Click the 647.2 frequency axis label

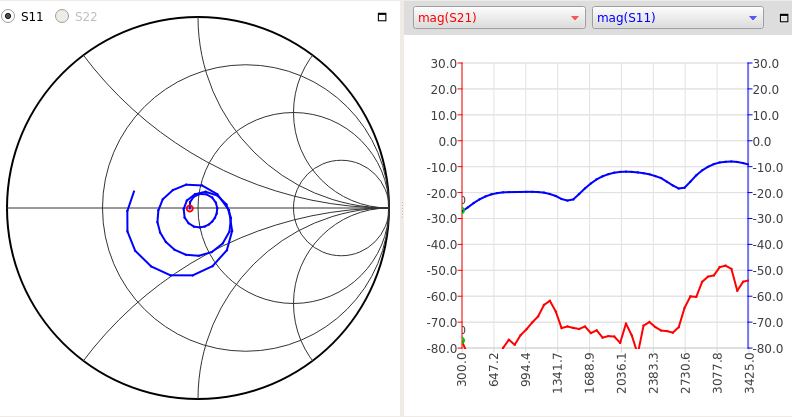click(x=494, y=370)
